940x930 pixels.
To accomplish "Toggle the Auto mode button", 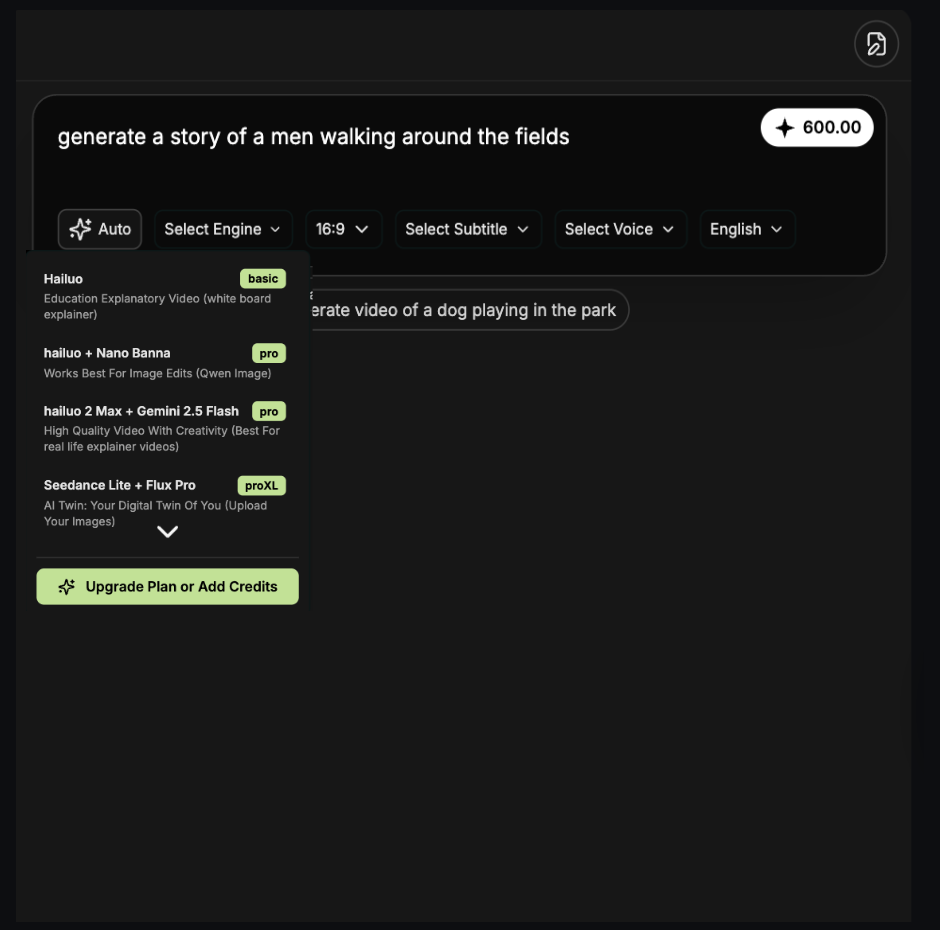I will 100,229.
